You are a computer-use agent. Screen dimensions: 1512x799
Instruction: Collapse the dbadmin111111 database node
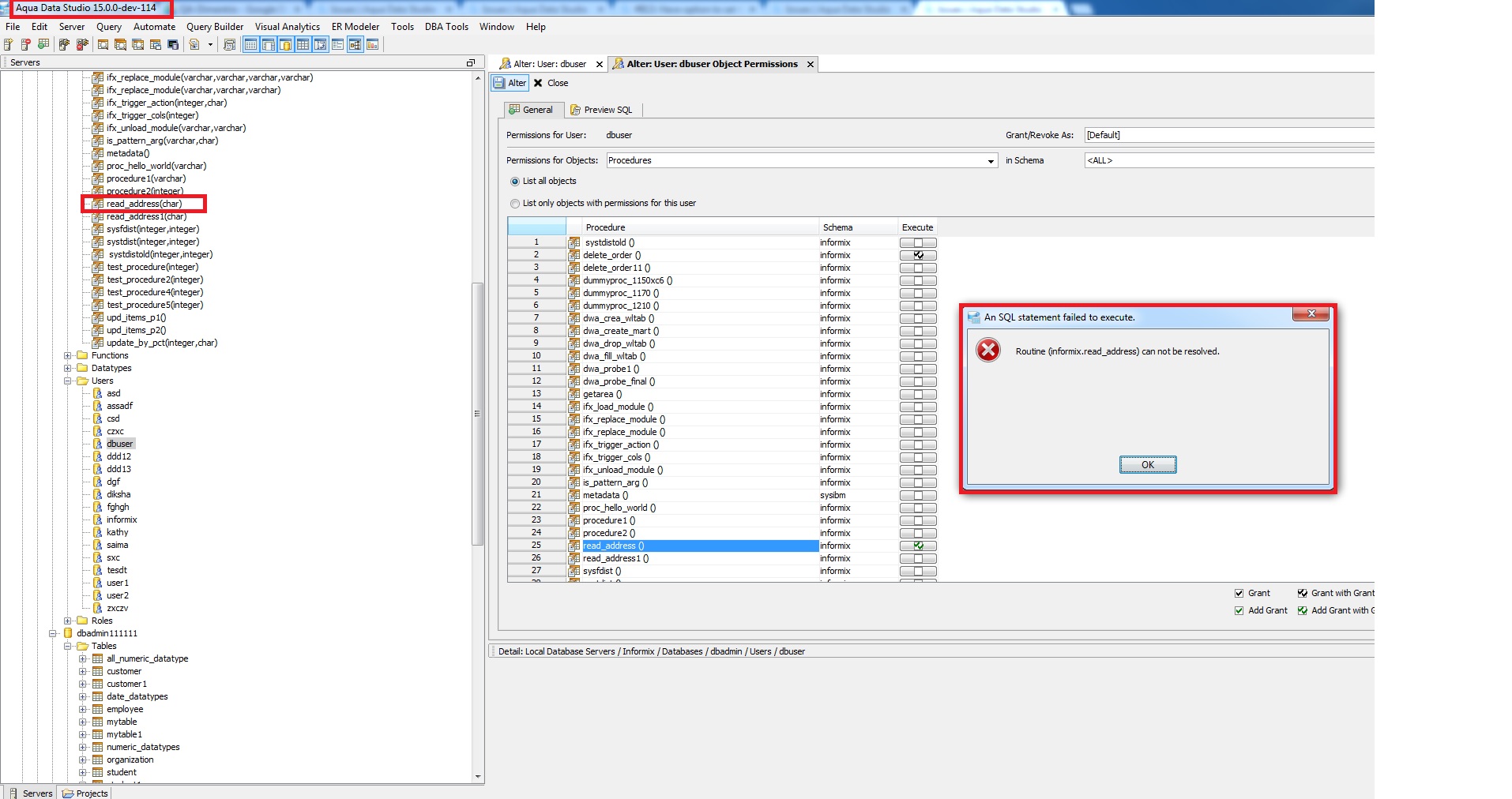53,633
